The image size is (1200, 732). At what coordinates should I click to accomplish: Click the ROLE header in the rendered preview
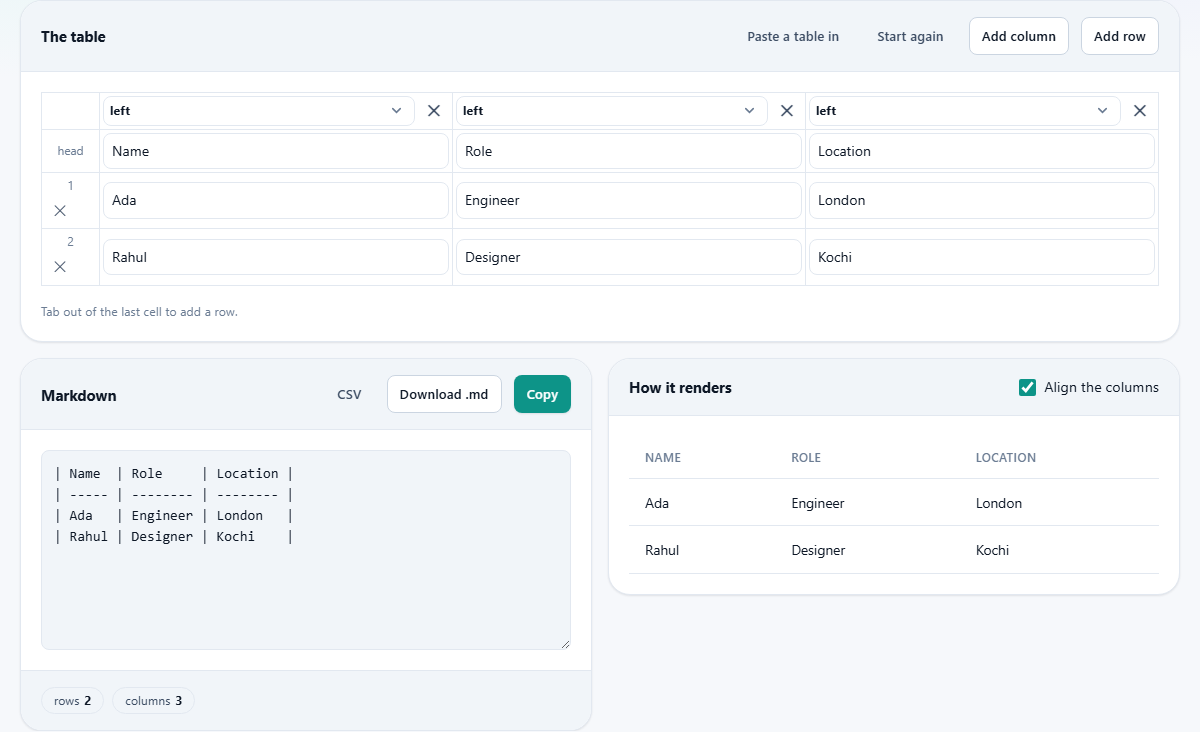tap(806, 458)
